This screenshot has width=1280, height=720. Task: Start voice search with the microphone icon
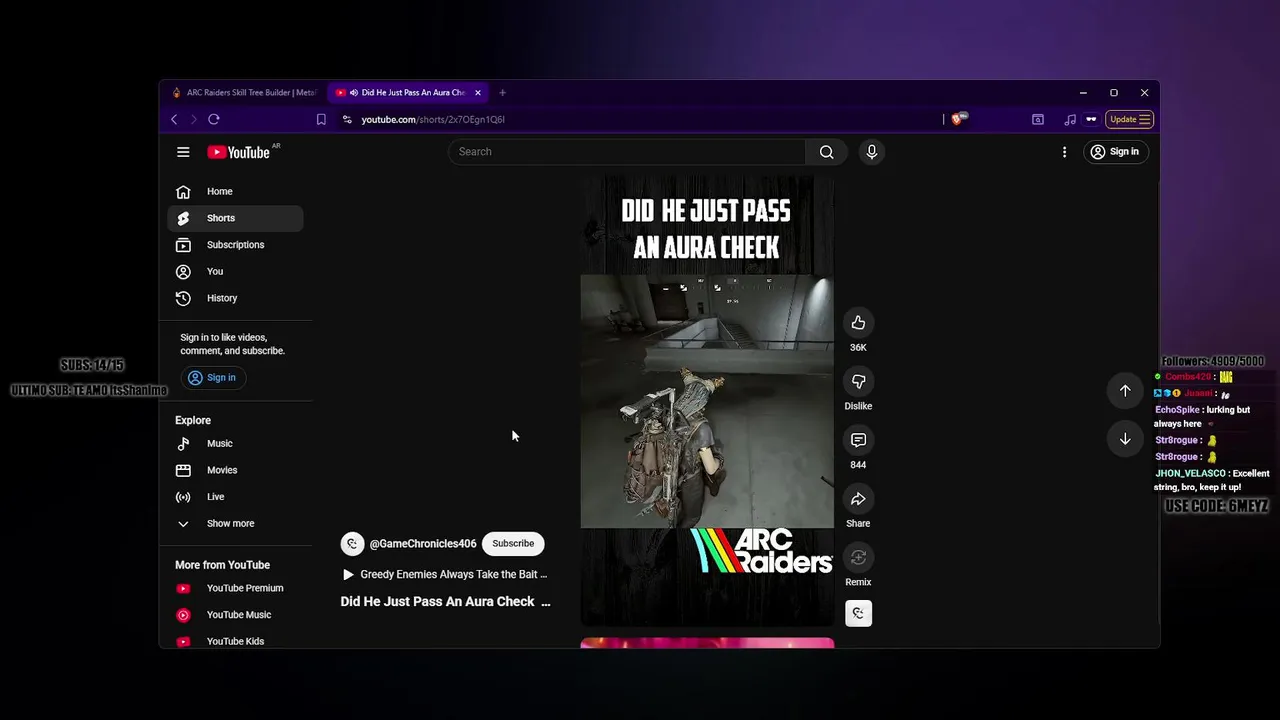coord(872,152)
